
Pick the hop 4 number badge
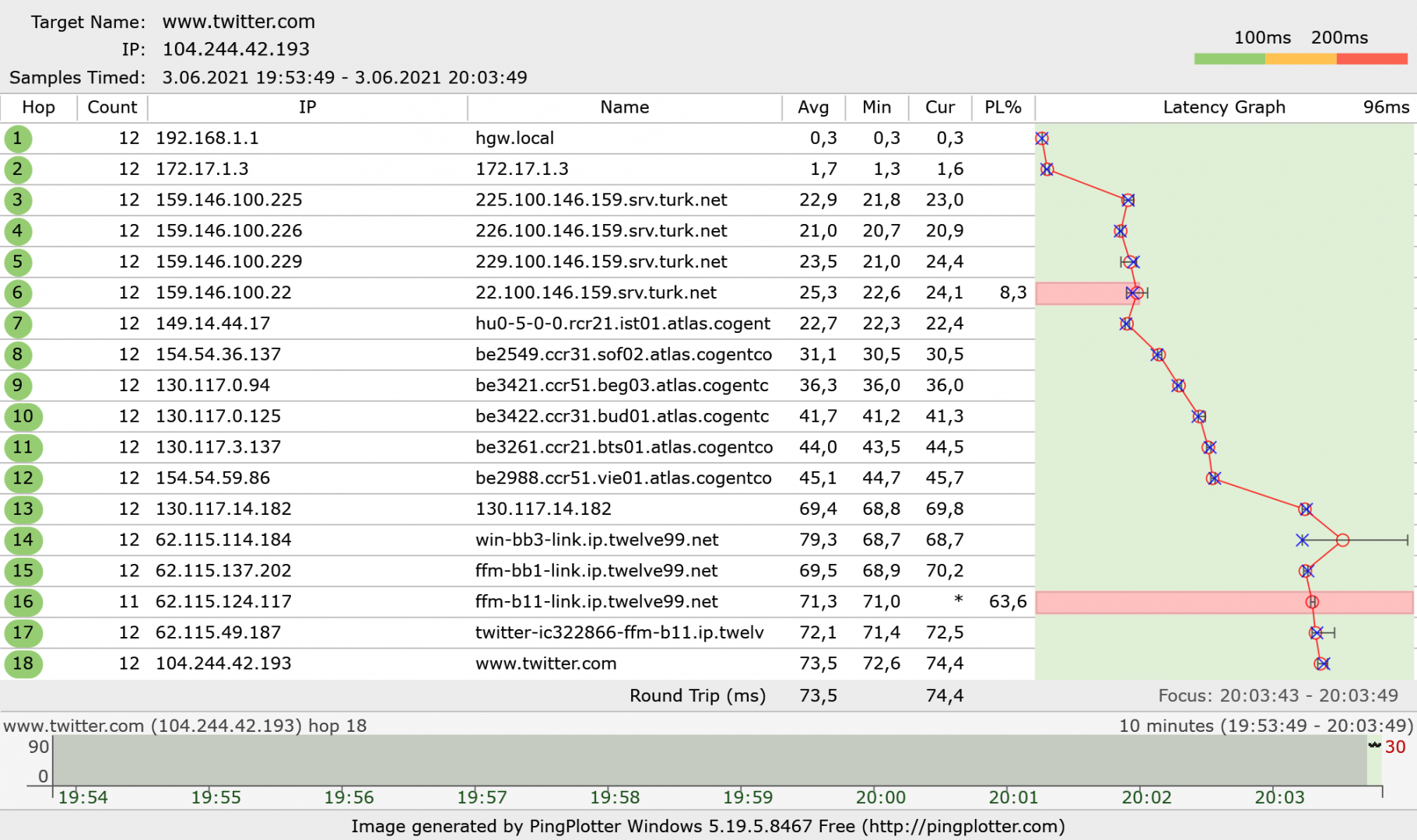pos(17,231)
